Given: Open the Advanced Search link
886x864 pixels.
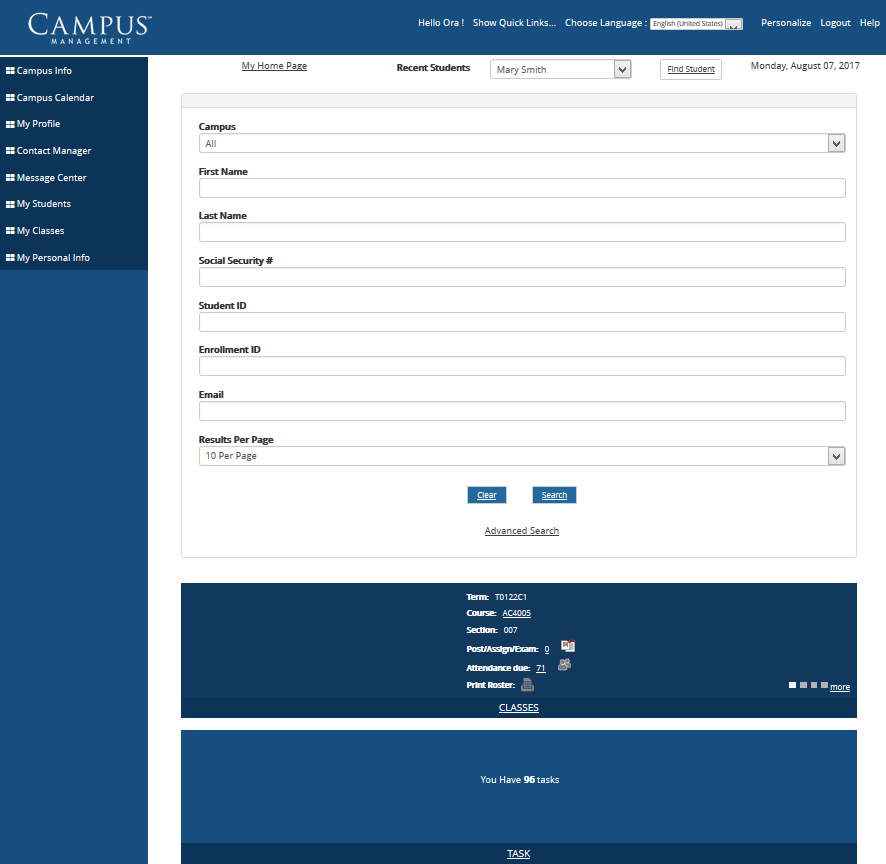Looking at the screenshot, I should (x=521, y=531).
